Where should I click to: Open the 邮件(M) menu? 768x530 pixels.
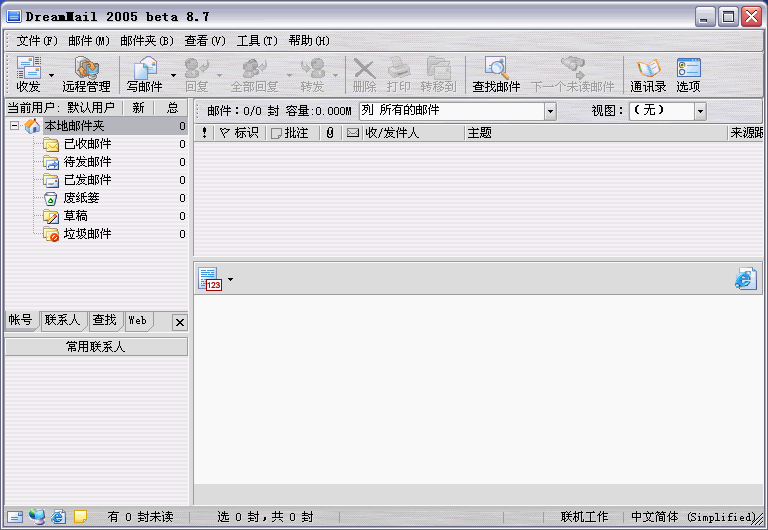tap(89, 41)
